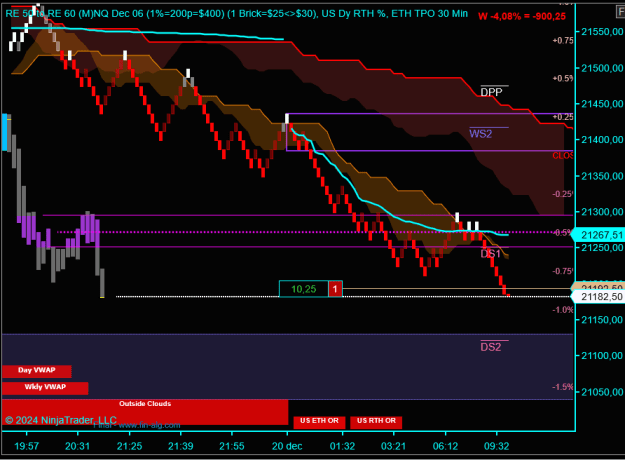Click the 21250,00 price axis label

pos(602,248)
